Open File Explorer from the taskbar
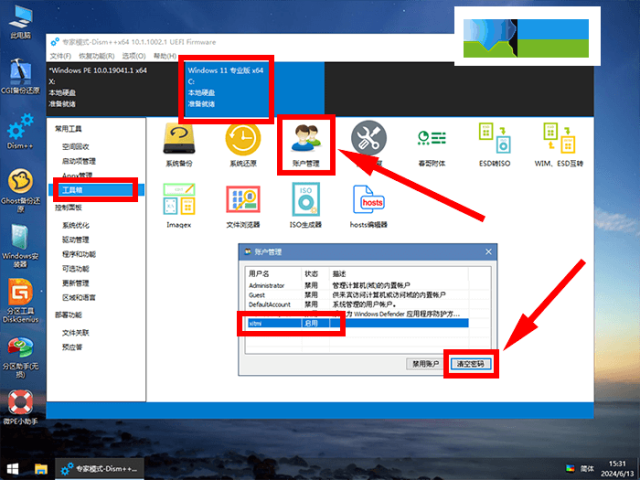 (41, 469)
